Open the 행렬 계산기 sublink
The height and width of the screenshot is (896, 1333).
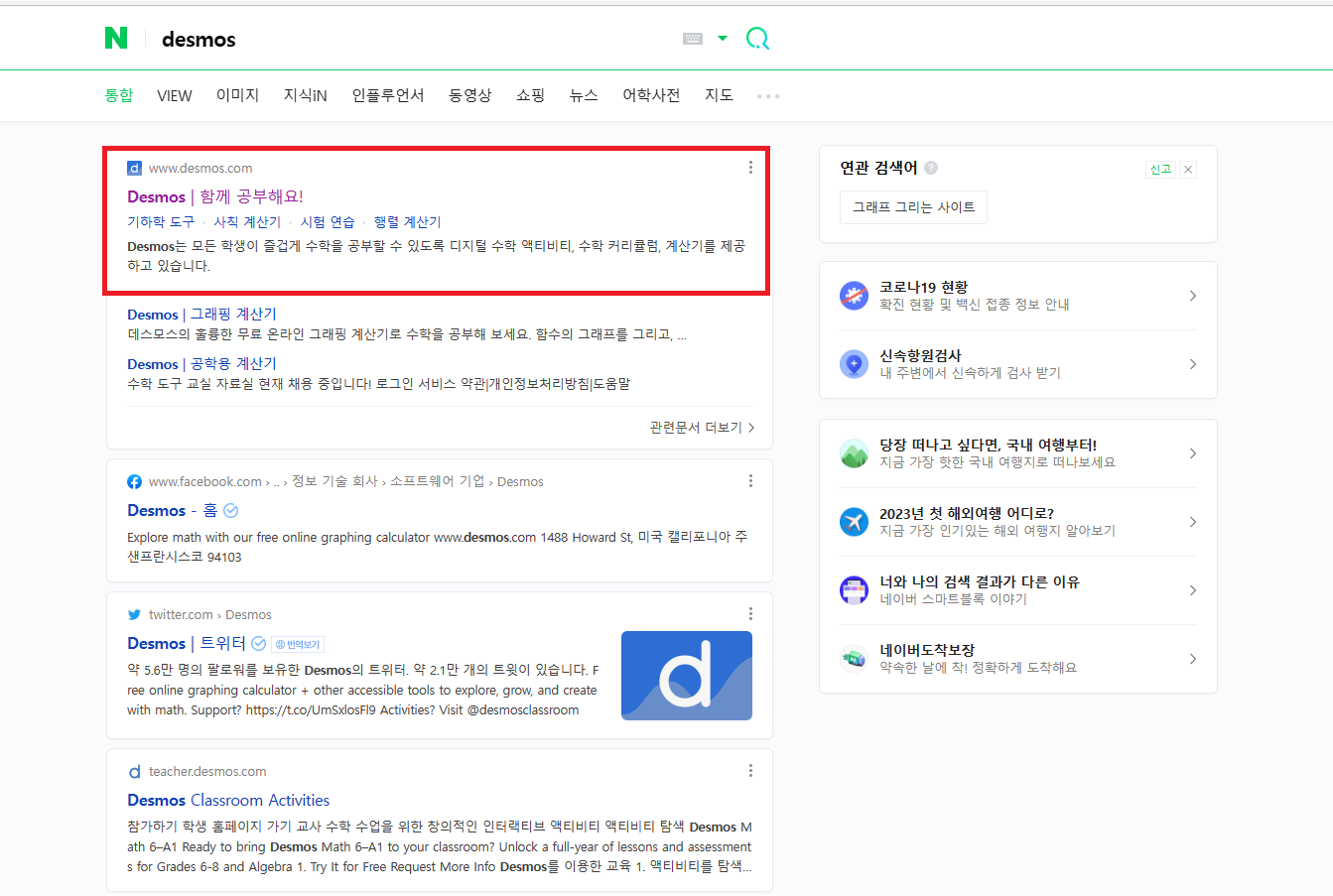pyautogui.click(x=407, y=222)
